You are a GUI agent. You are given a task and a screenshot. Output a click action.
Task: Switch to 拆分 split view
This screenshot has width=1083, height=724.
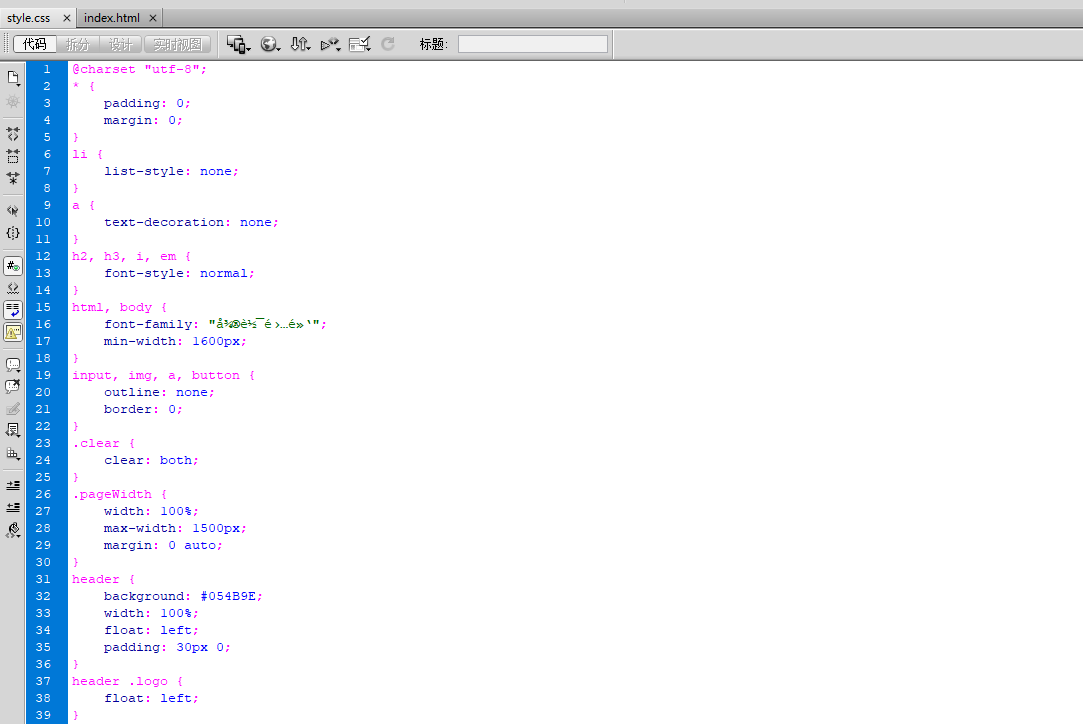click(77, 44)
